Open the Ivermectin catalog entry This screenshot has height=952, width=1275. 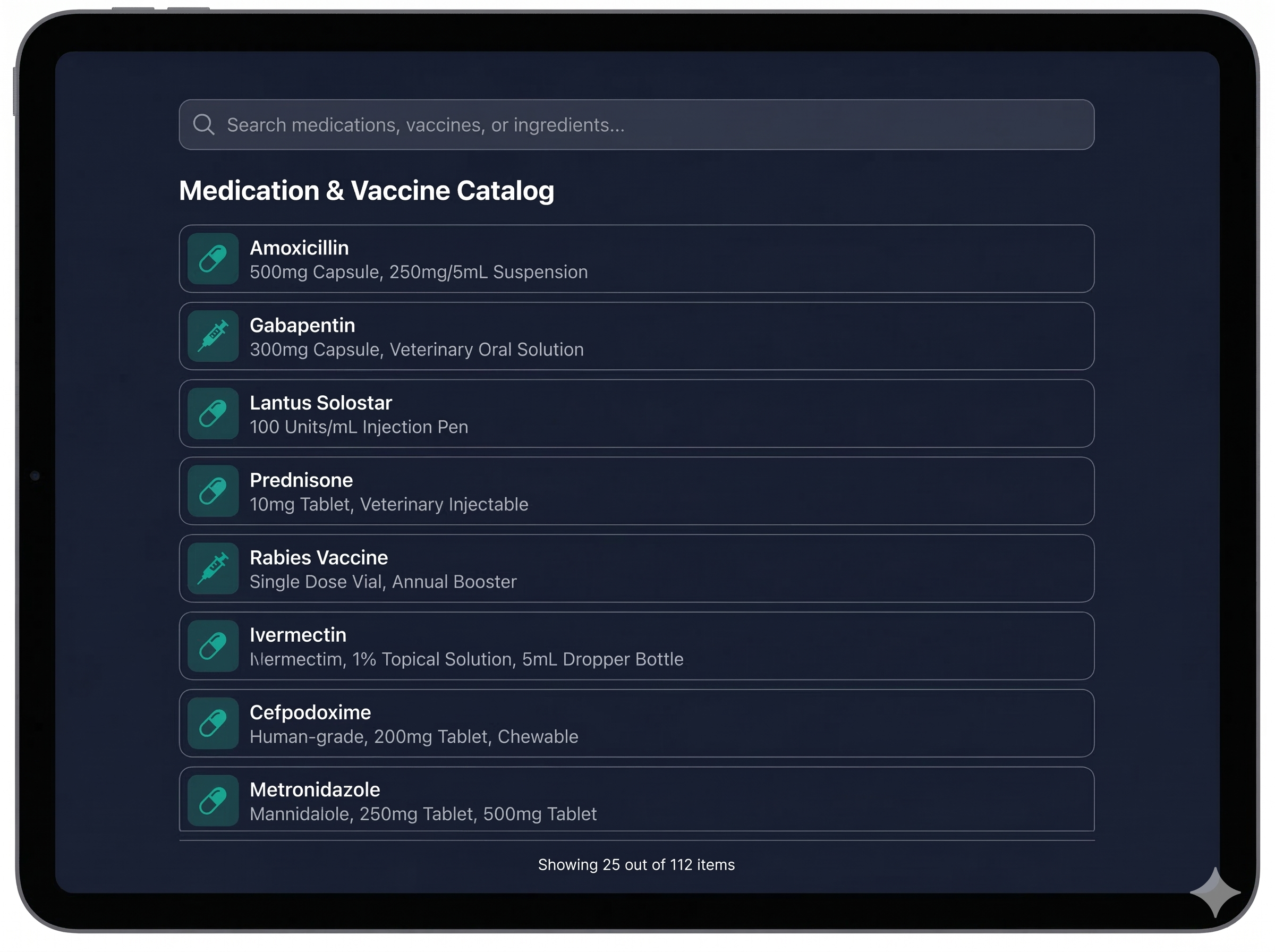pos(634,646)
